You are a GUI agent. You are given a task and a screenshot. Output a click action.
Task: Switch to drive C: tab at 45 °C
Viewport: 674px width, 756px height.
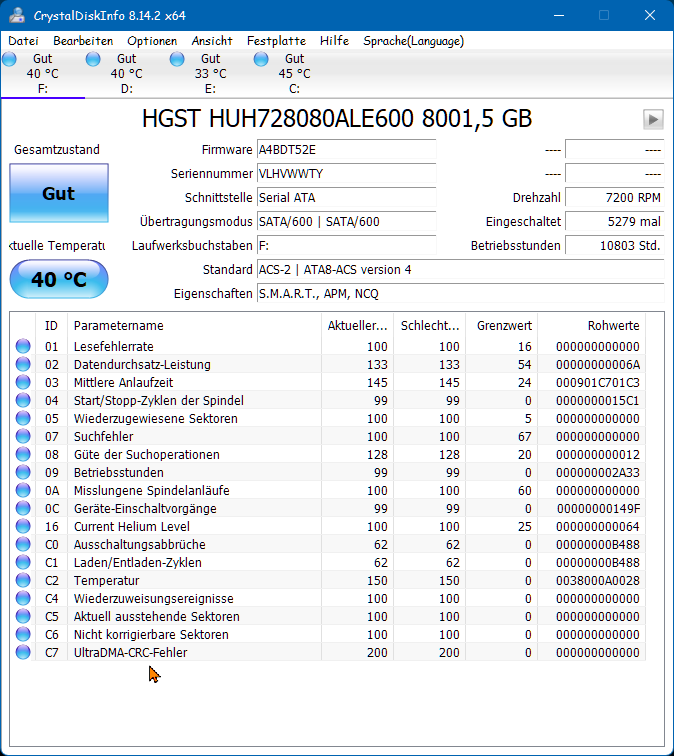tap(295, 74)
